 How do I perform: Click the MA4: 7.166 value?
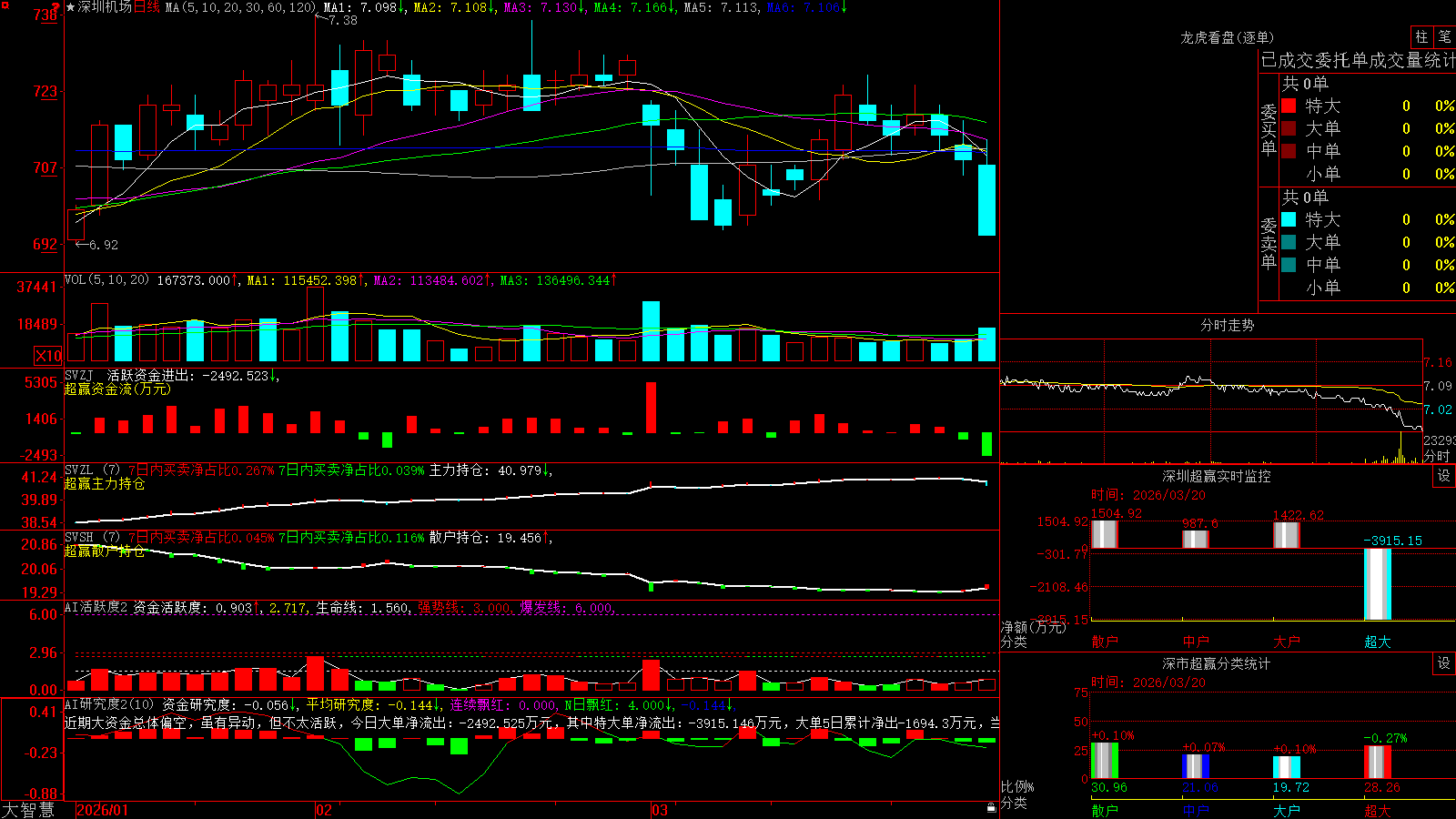631,7
